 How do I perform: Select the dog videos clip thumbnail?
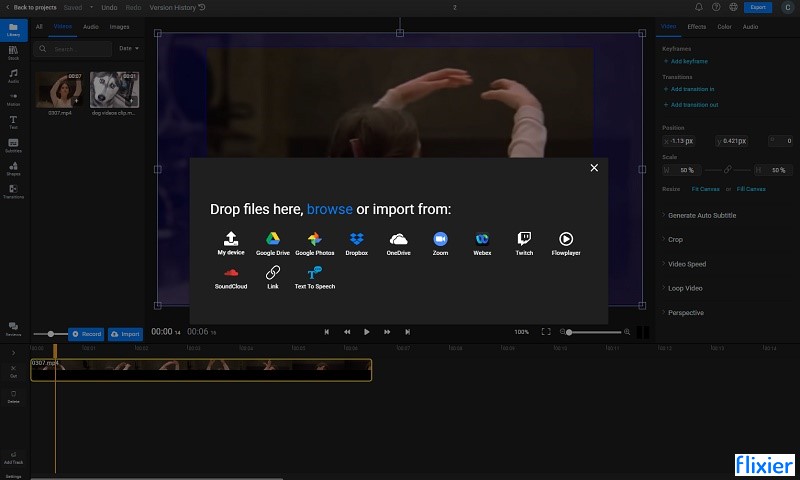(x=114, y=89)
